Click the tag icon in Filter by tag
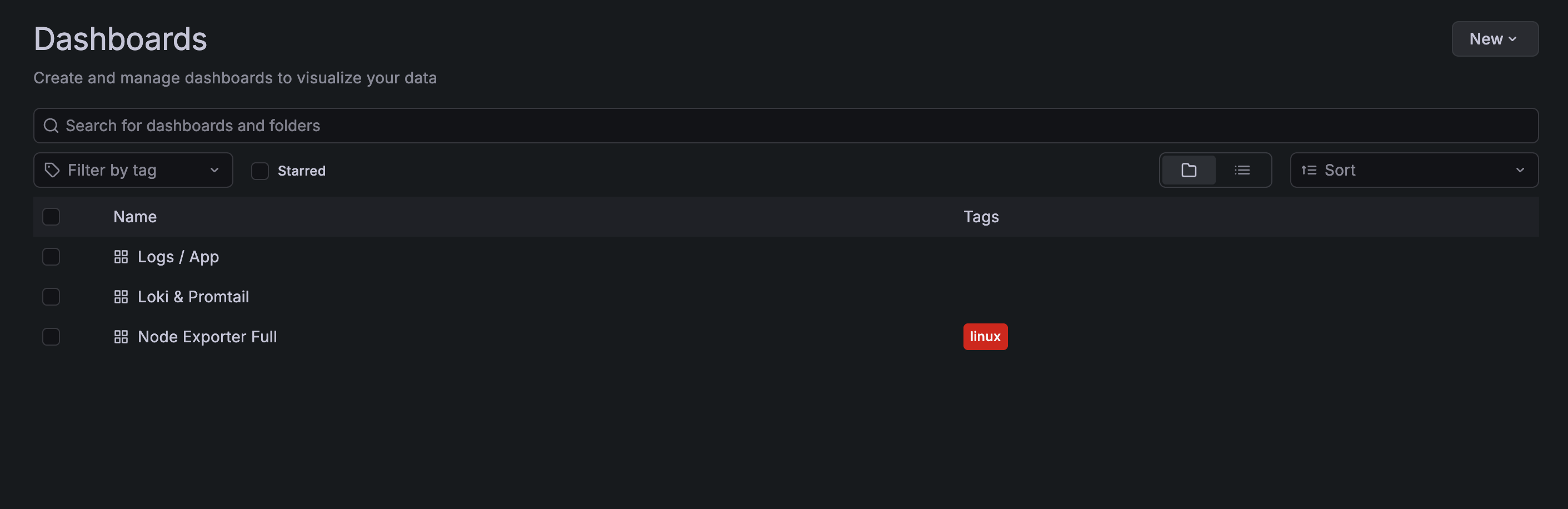Screen dimensions: 1568x509 (52, 170)
